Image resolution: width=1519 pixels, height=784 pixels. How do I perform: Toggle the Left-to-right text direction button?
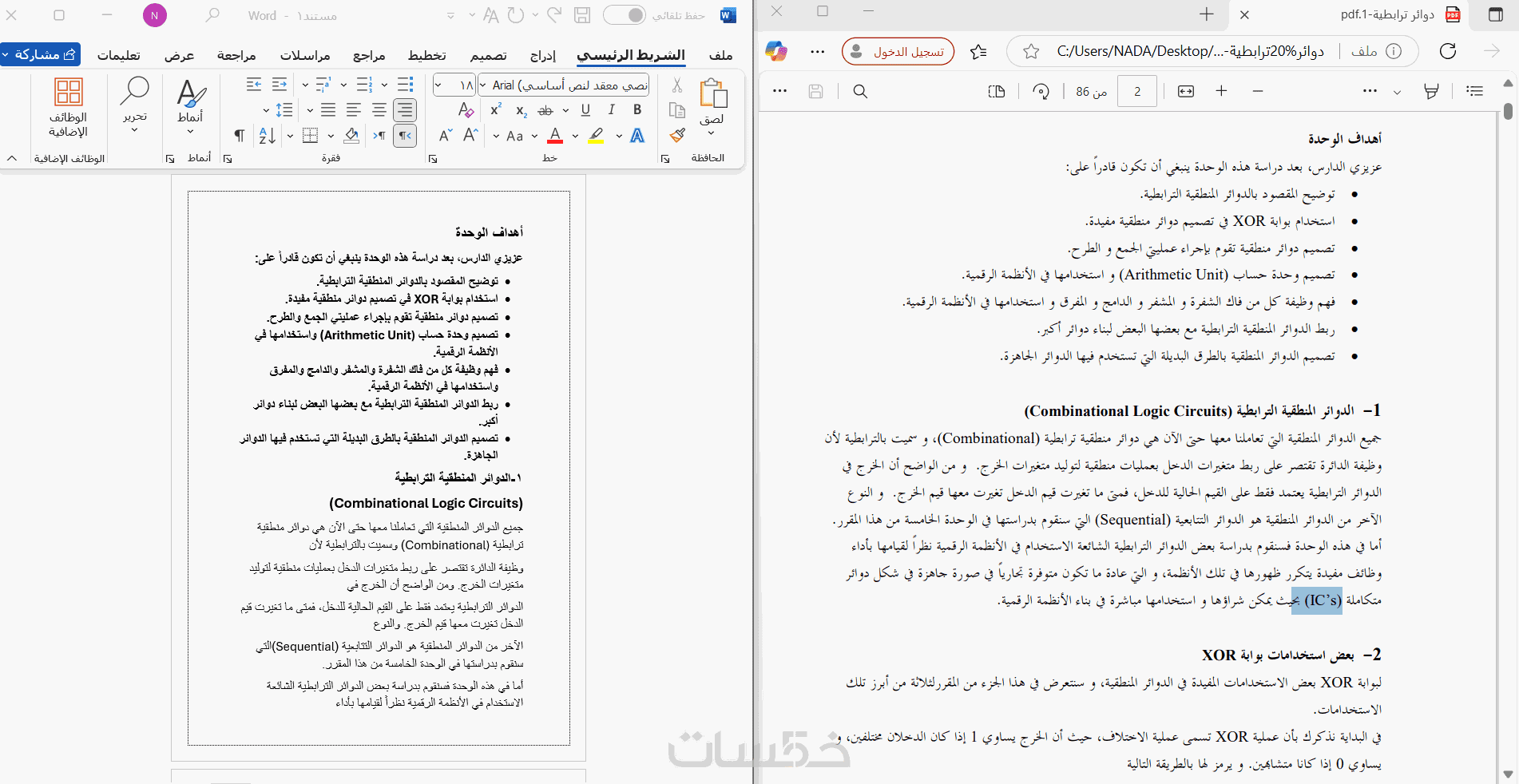(x=379, y=136)
